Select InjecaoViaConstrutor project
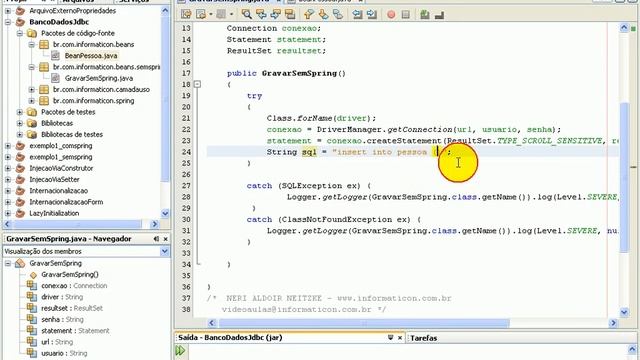The image size is (640, 360). click(x=61, y=168)
